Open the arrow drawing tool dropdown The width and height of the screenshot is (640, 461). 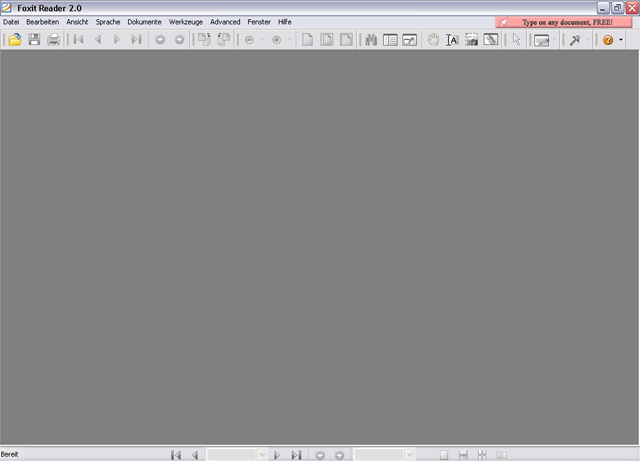(587, 40)
